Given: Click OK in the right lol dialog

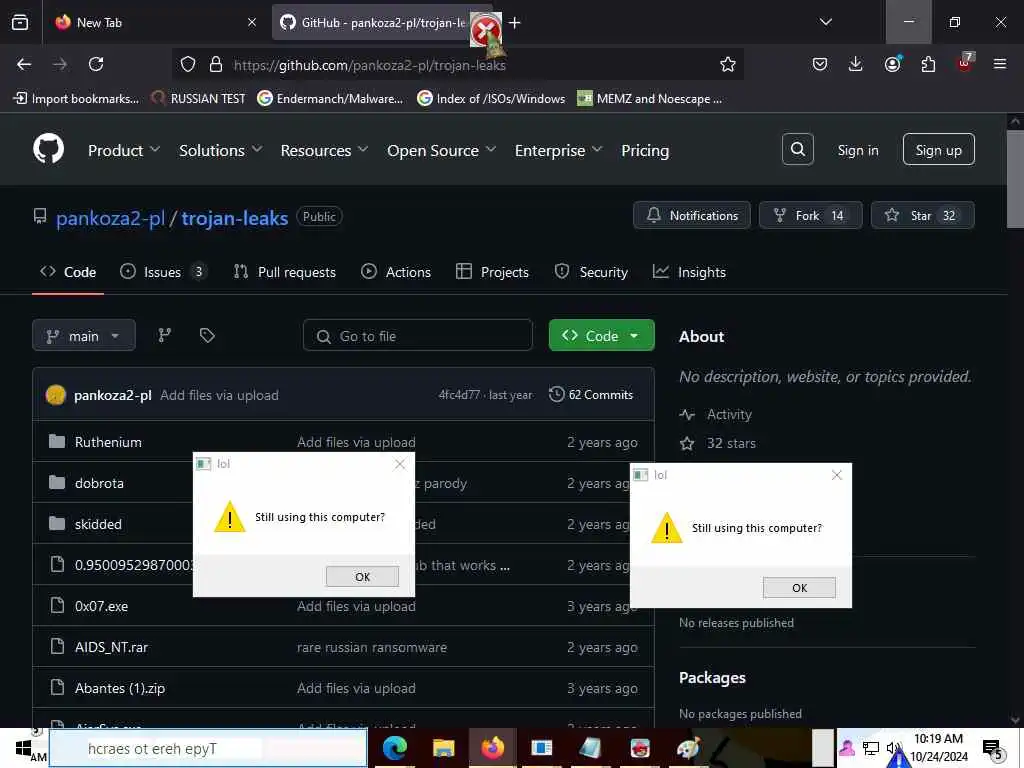Looking at the screenshot, I should tap(799, 587).
